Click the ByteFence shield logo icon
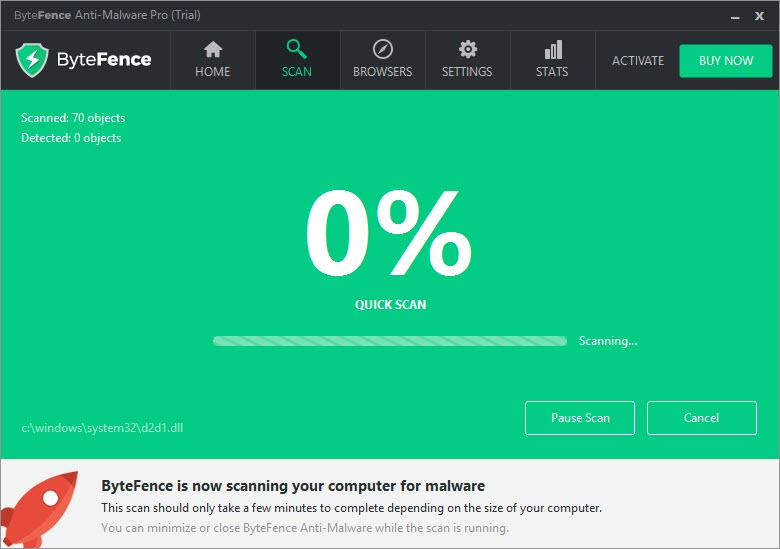Screen dimensions: 780x549 pos(32,60)
